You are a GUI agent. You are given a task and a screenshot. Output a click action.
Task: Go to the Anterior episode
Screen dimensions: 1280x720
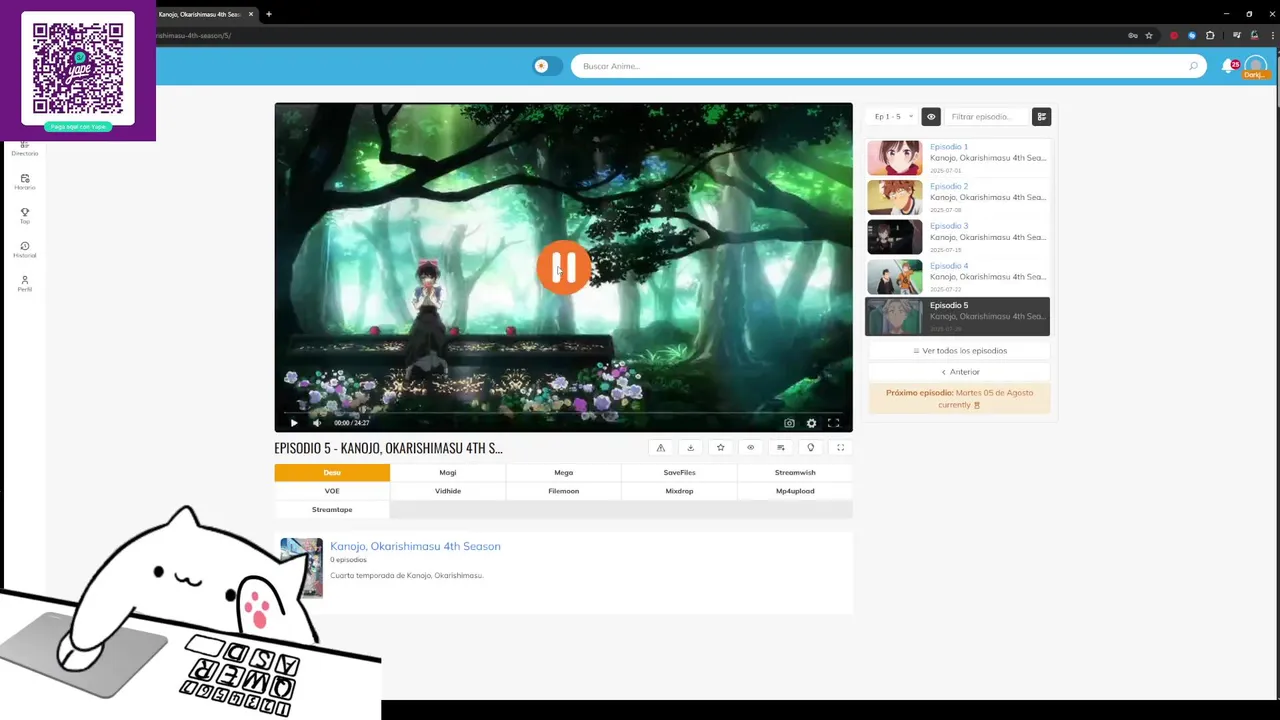(959, 372)
